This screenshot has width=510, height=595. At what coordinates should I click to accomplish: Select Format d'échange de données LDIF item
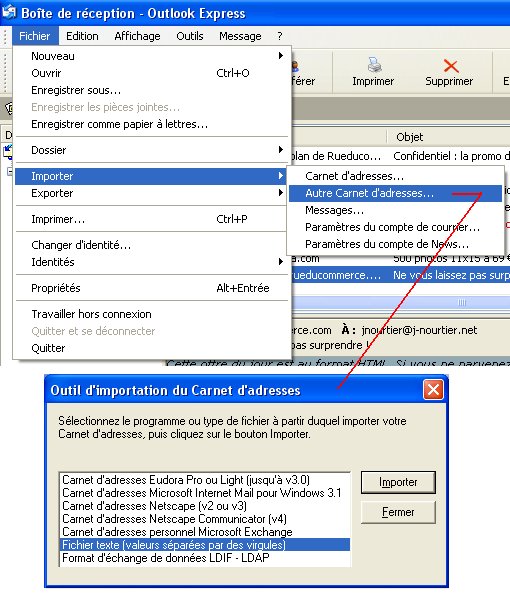(x=205, y=557)
